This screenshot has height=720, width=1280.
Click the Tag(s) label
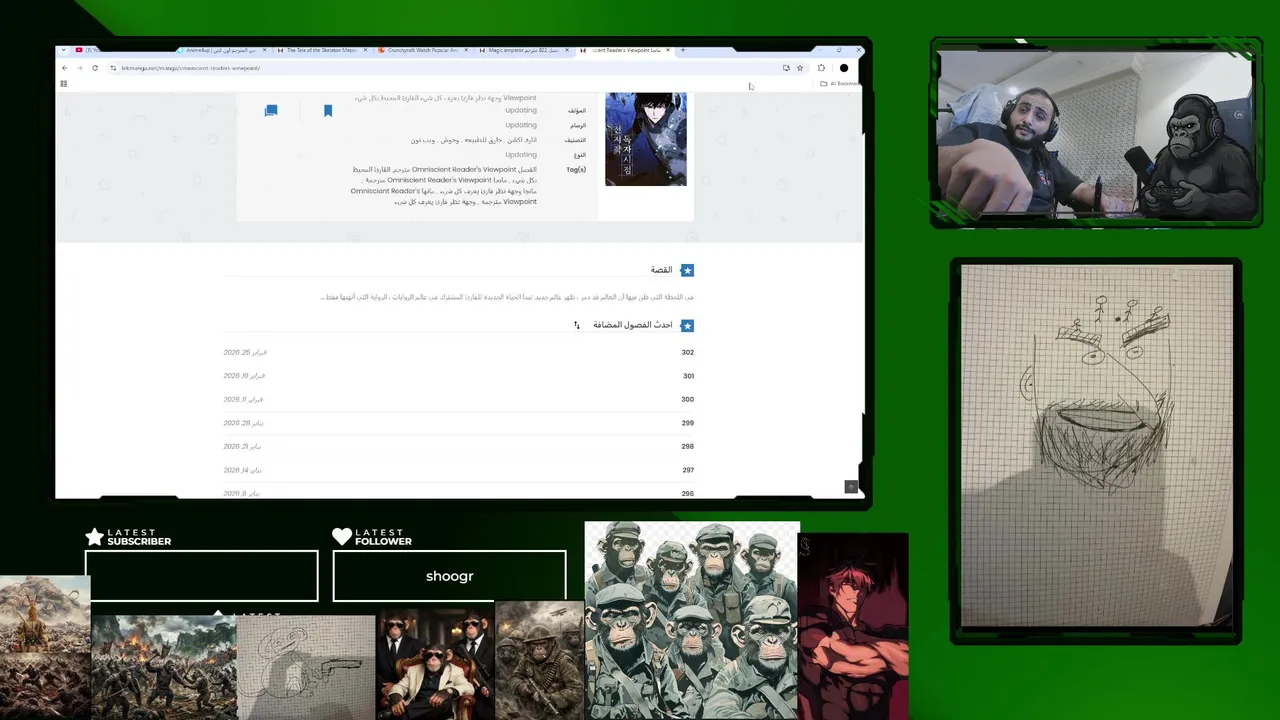click(576, 170)
